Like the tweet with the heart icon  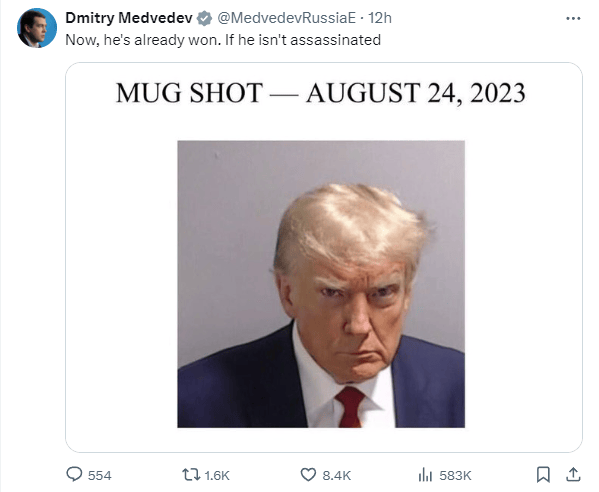pyautogui.click(x=308, y=475)
